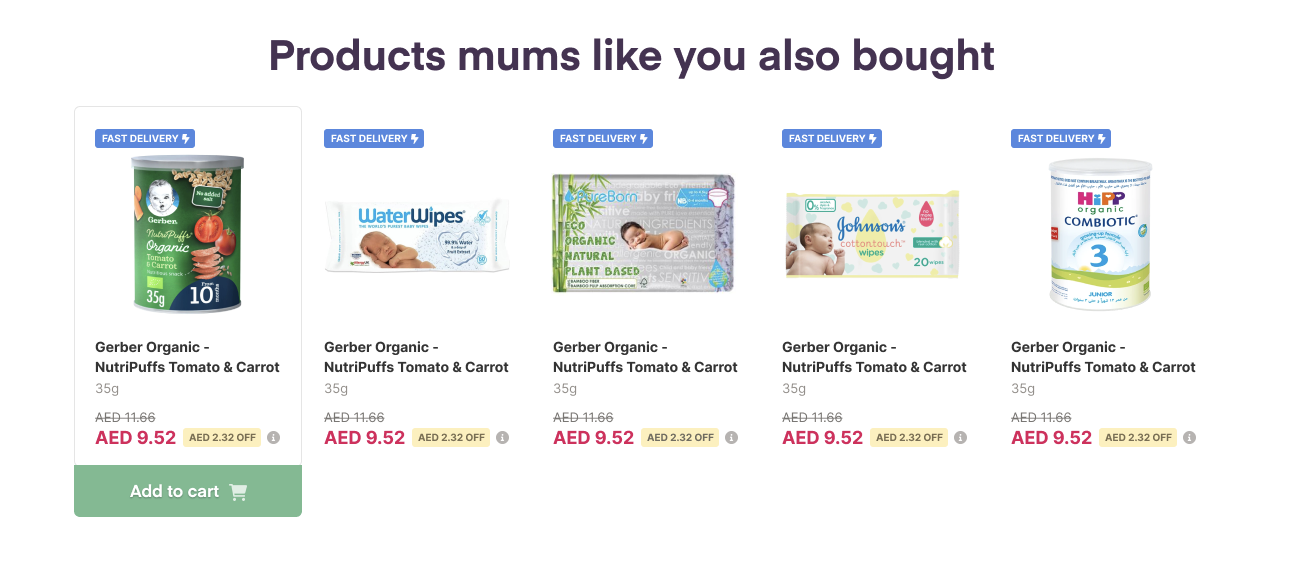Click info icon under the Johnson's wipes product
The height and width of the screenshot is (568, 1316).
961,437
